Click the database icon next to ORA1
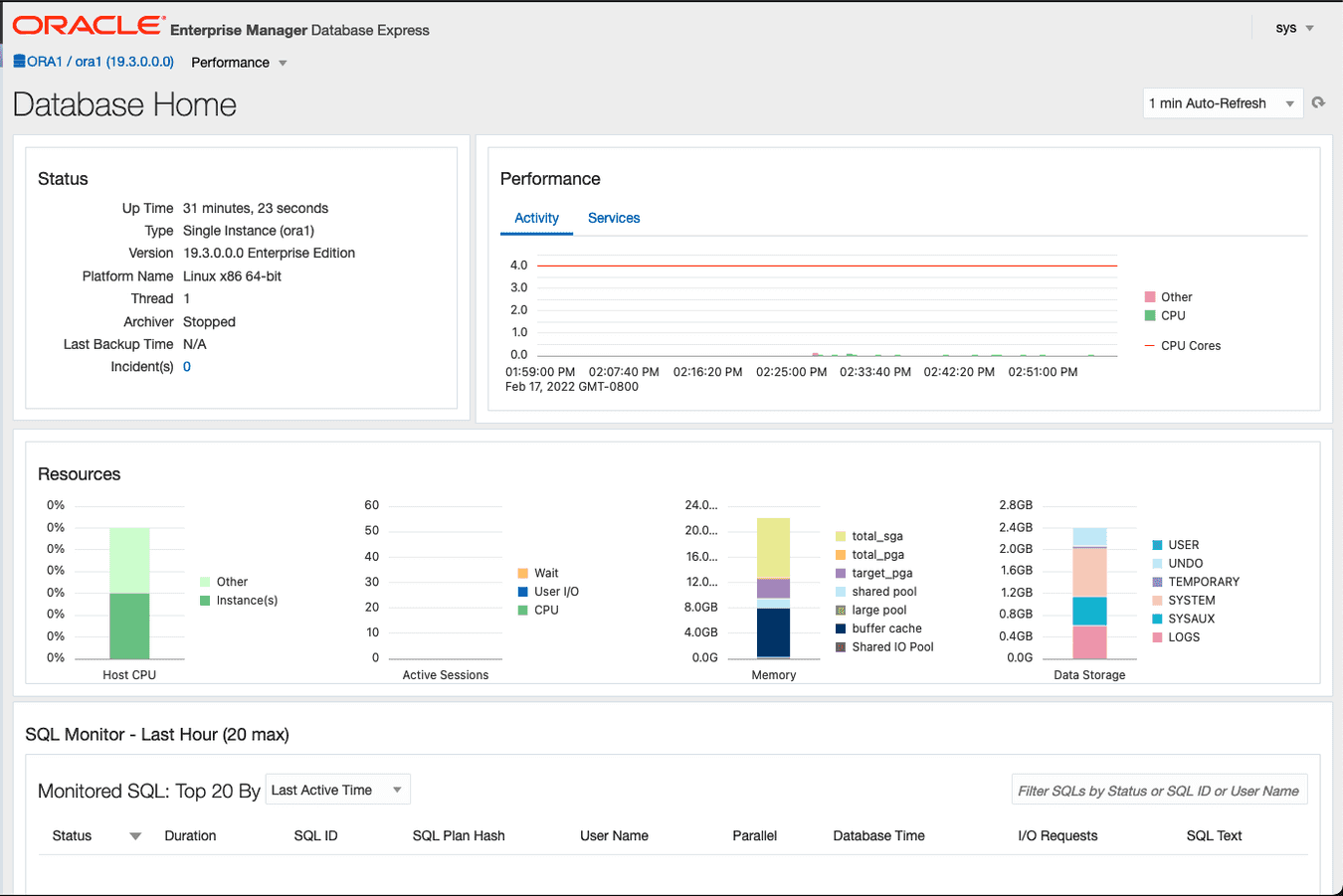Screen dimensions: 1343x896 pos(19,62)
